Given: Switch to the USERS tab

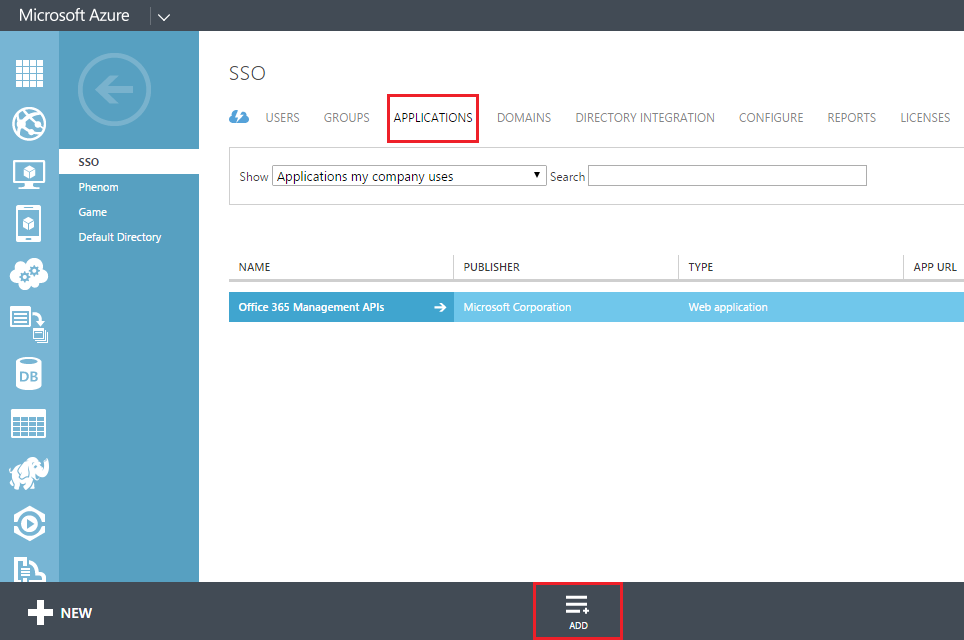Looking at the screenshot, I should coord(282,117).
